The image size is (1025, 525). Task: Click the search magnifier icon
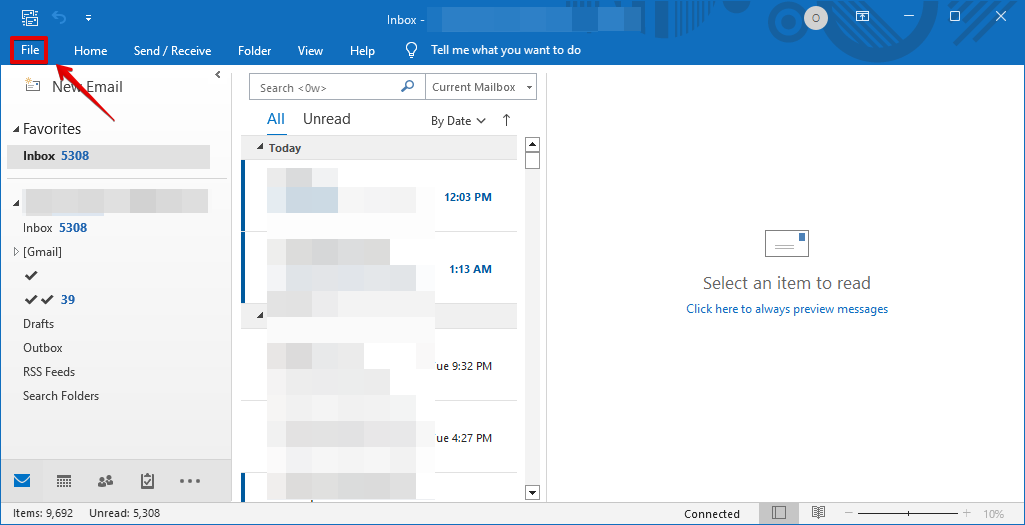pyautogui.click(x=407, y=86)
